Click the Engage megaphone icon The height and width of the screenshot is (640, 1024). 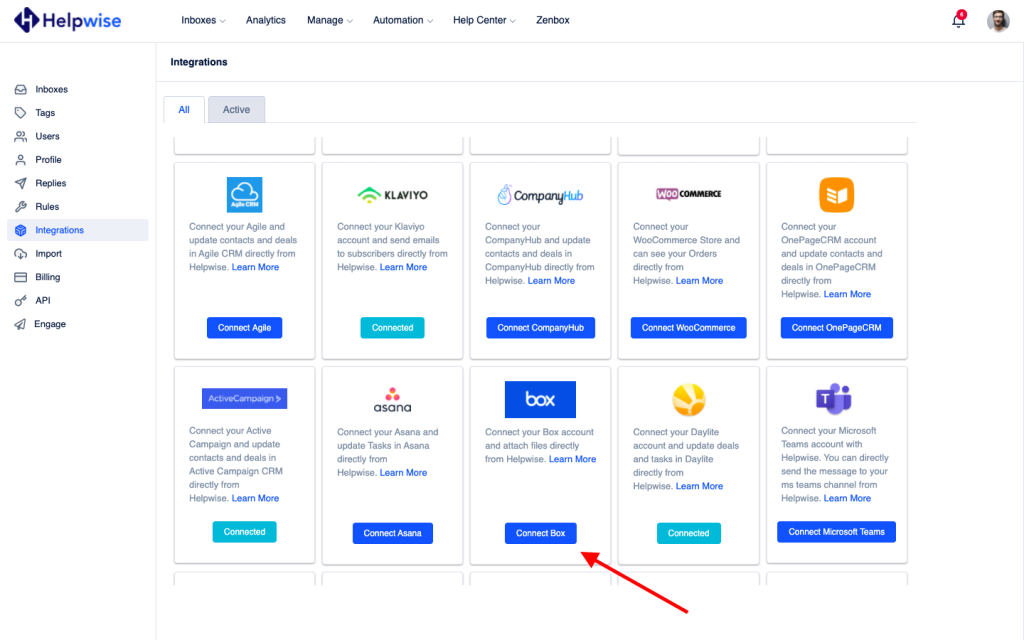point(21,325)
